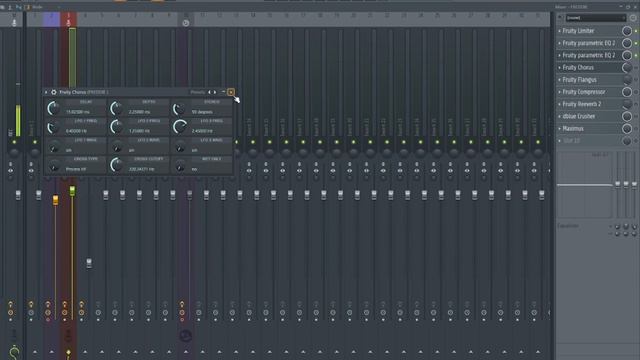The image size is (640, 360).
Task: Toggle the Fruity Limiter enable LED
Action: (636, 31)
